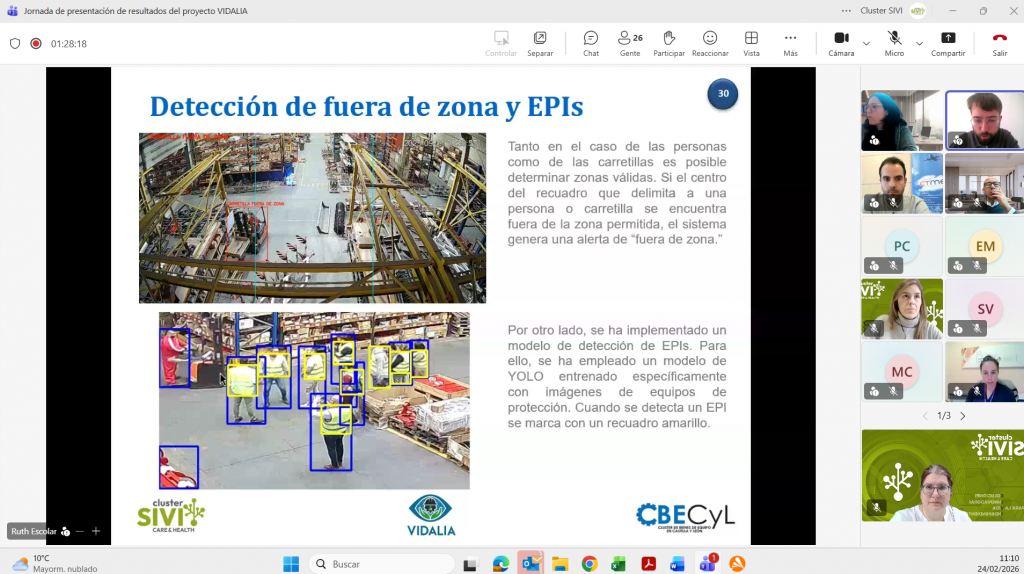Go to next participants page
The height and width of the screenshot is (574, 1024).
(963, 416)
